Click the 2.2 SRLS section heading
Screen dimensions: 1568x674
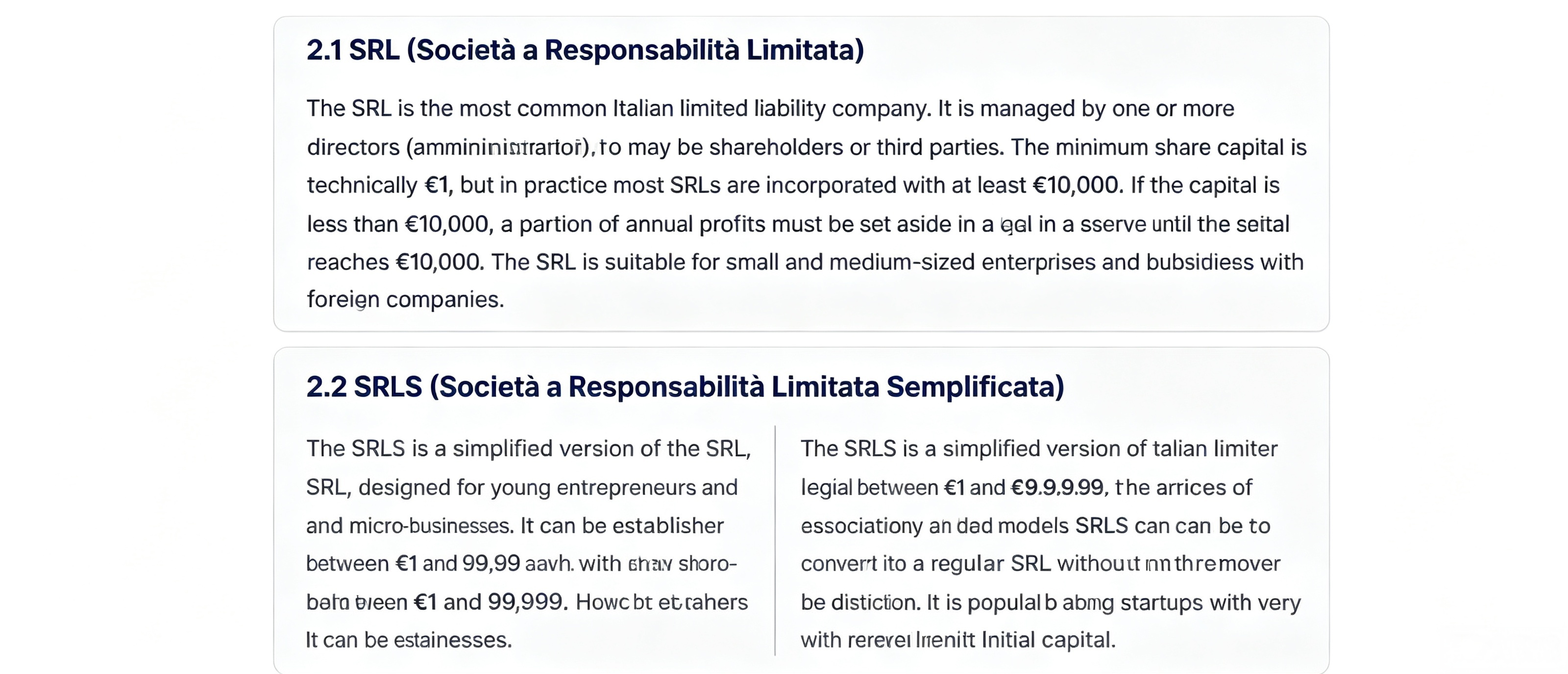pos(686,387)
